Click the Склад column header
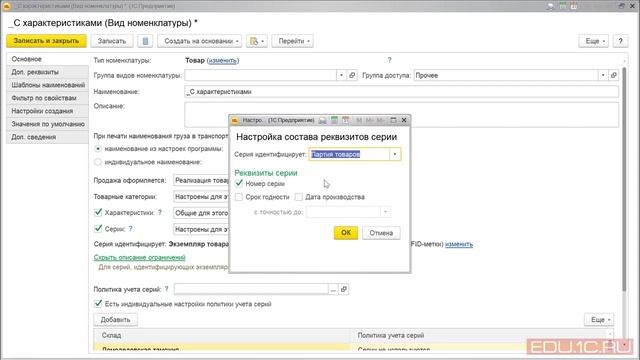 (x=222, y=335)
